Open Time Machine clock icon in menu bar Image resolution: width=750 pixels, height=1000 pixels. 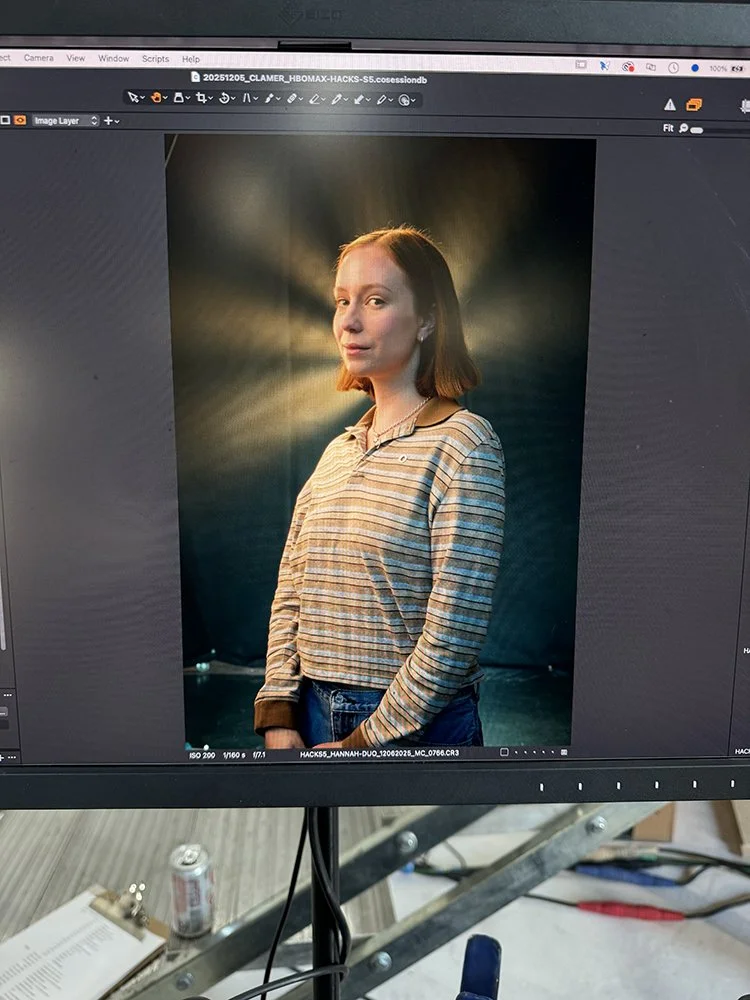click(x=673, y=67)
